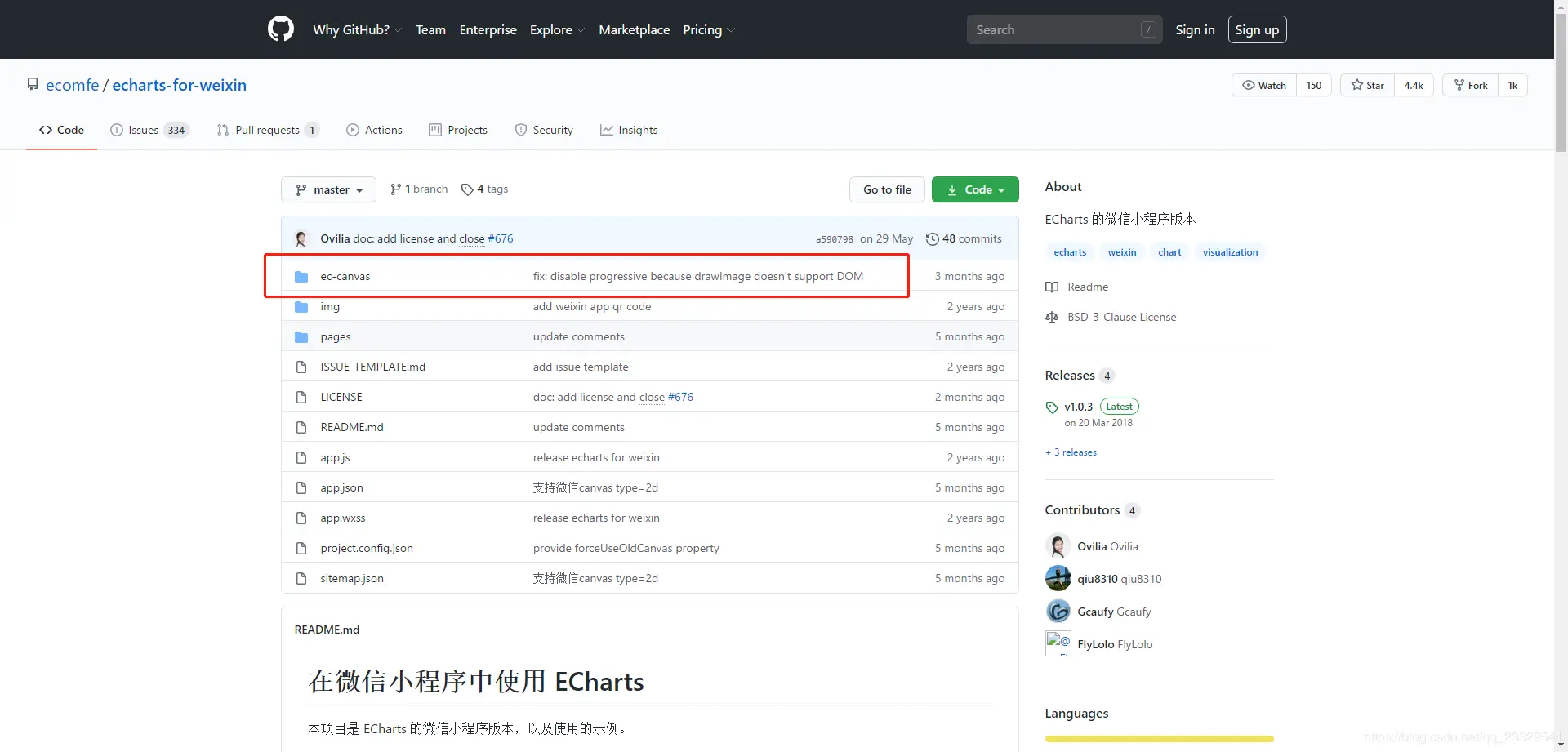
Task: Click the scale icon next to BSD-3-Clause License
Action: [1052, 318]
